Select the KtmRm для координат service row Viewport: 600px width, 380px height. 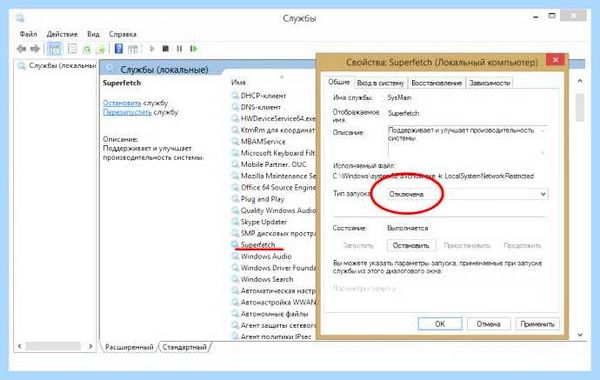coord(273,130)
